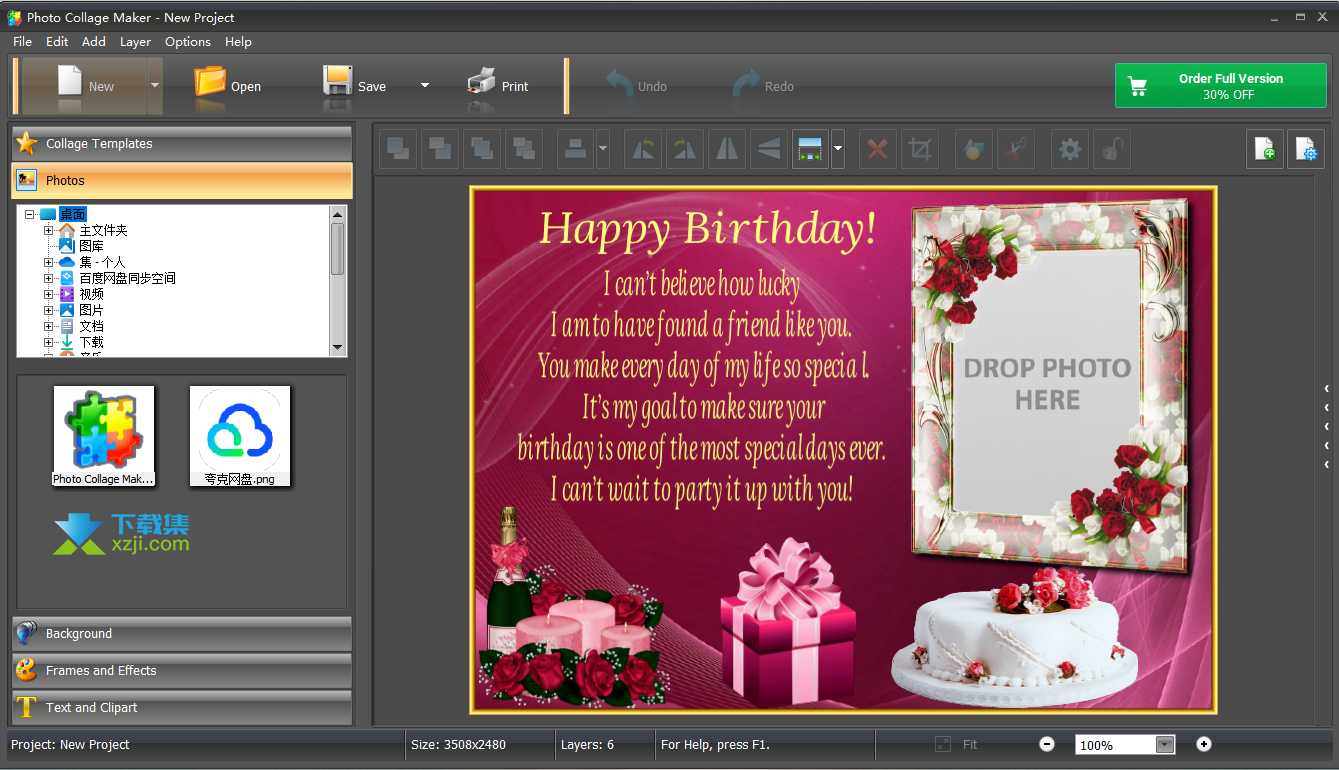
Task: Select the 文档 folder in tree
Action: point(91,326)
